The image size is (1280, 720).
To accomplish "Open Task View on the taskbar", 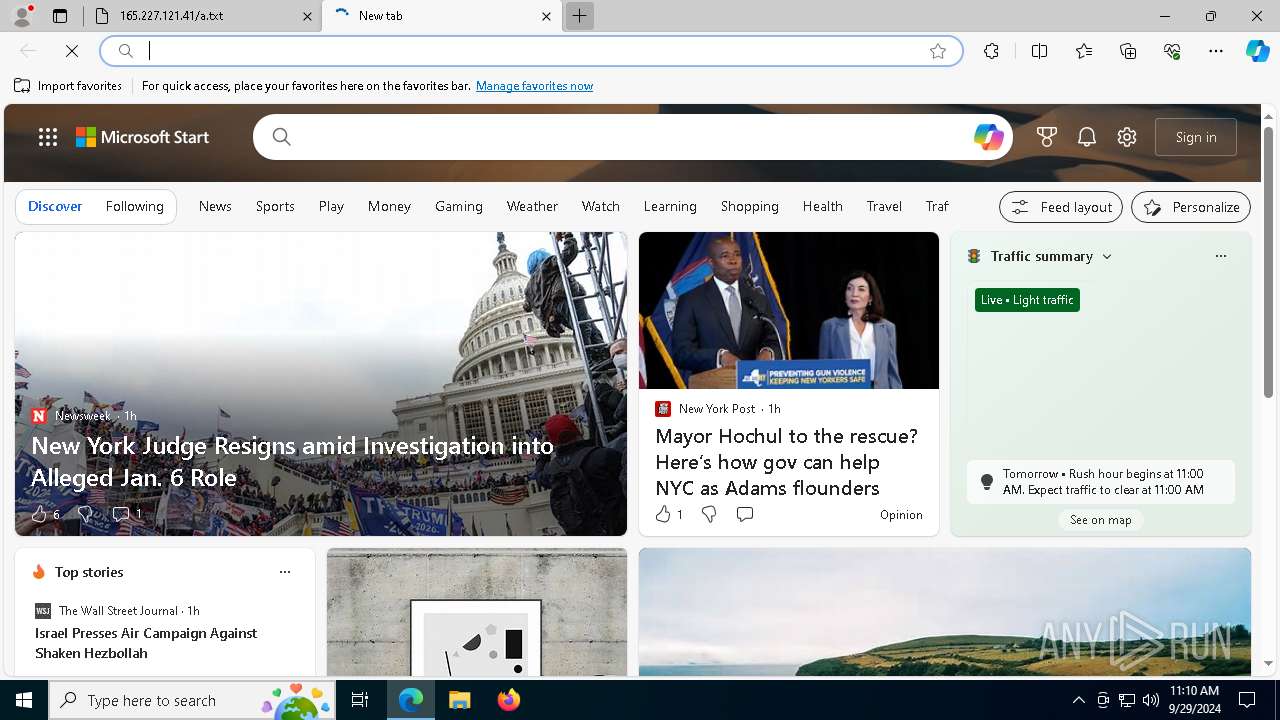I will tap(360, 700).
